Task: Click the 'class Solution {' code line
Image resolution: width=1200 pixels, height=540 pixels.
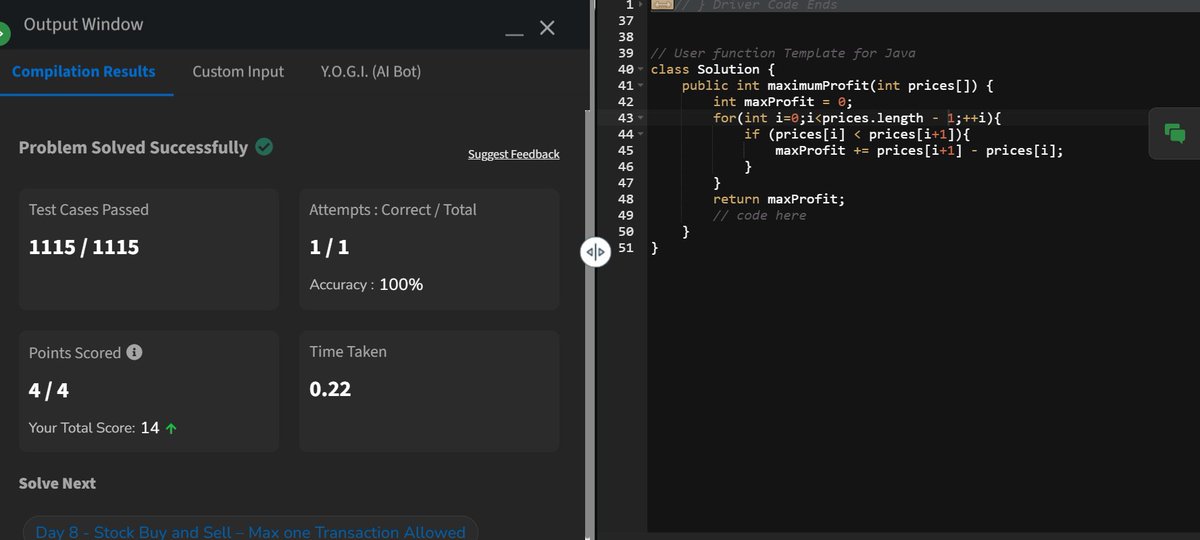Action: pyautogui.click(x=712, y=70)
